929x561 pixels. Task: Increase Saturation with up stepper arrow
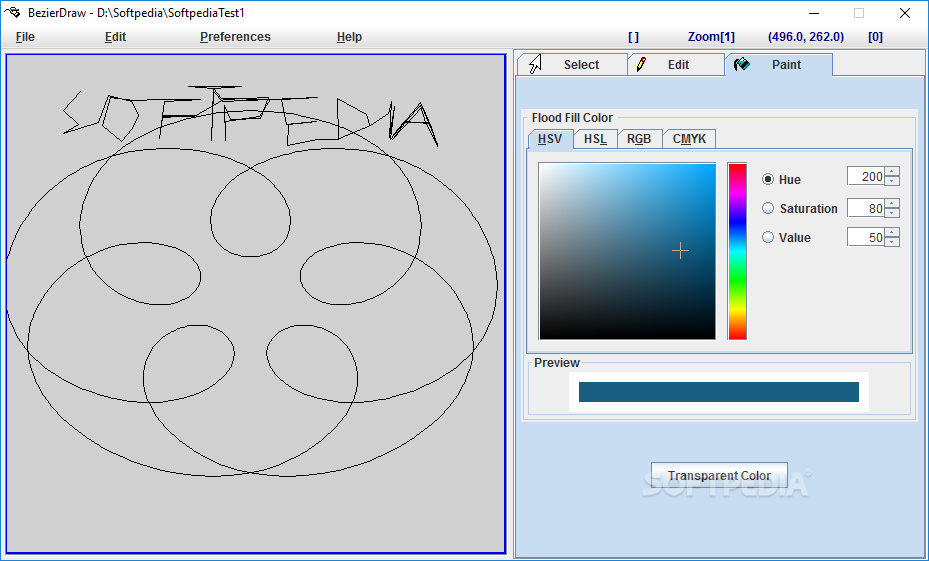[x=892, y=203]
